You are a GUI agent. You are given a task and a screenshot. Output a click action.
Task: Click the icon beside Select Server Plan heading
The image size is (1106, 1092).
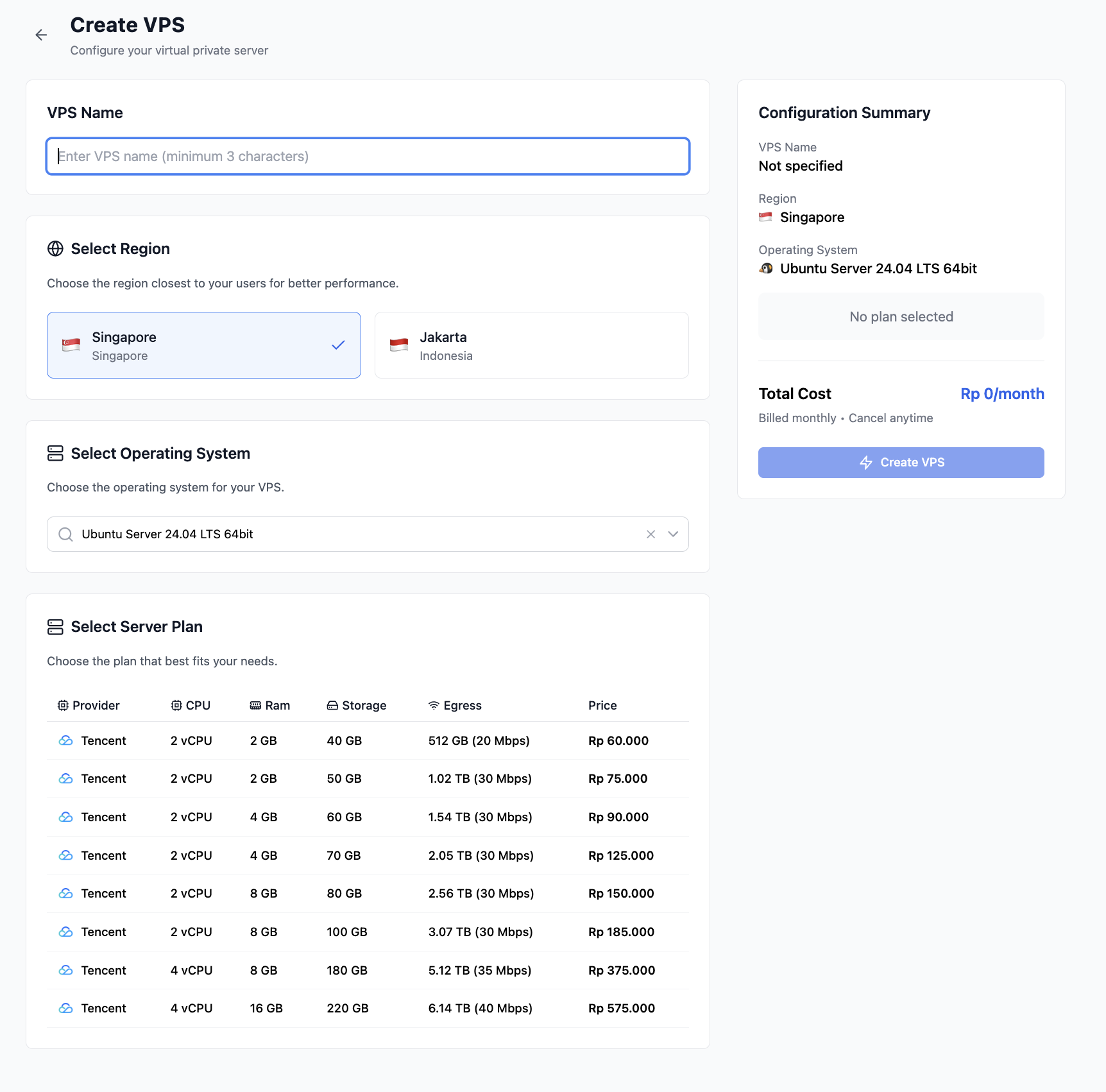[55, 627]
